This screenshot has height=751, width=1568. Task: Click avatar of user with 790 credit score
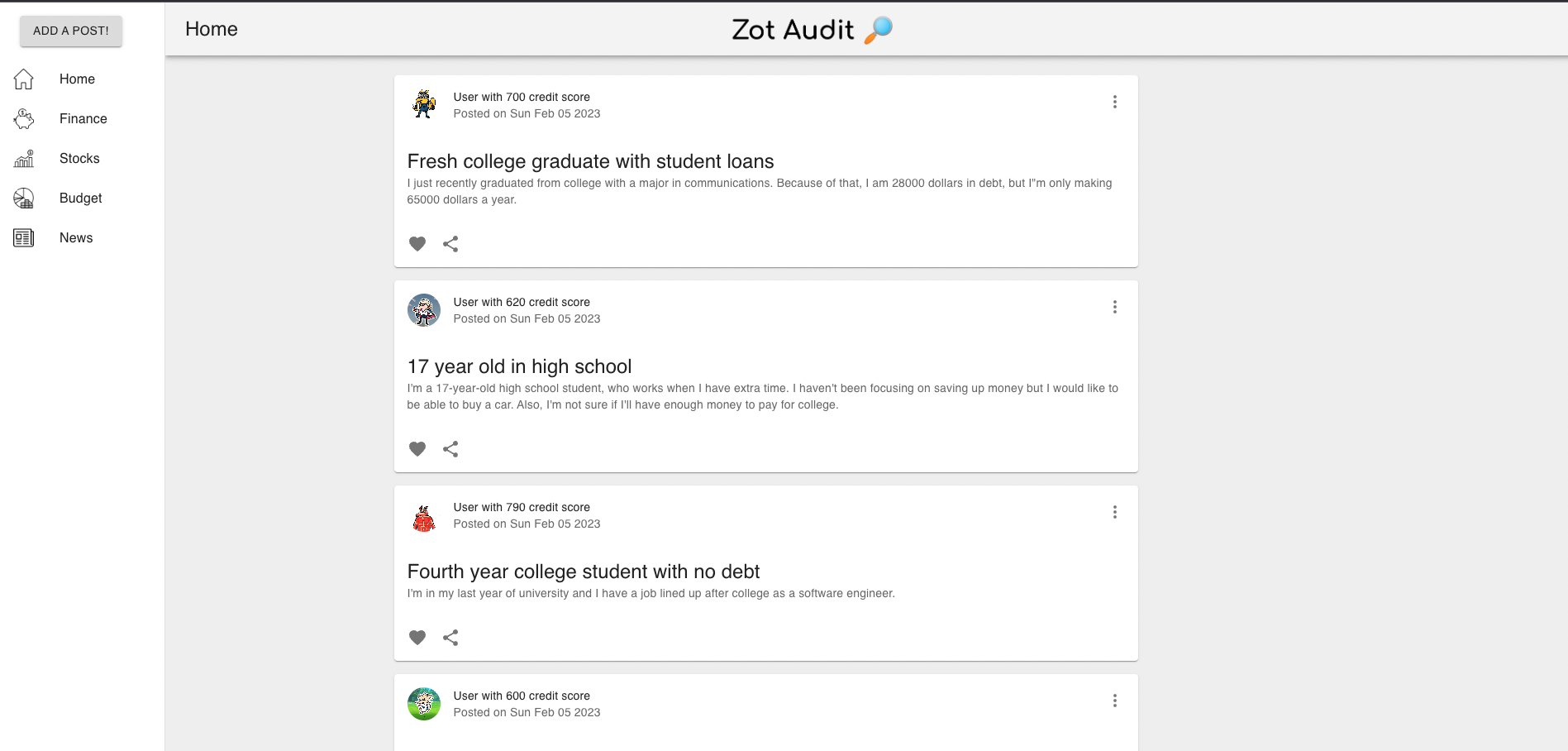click(424, 519)
